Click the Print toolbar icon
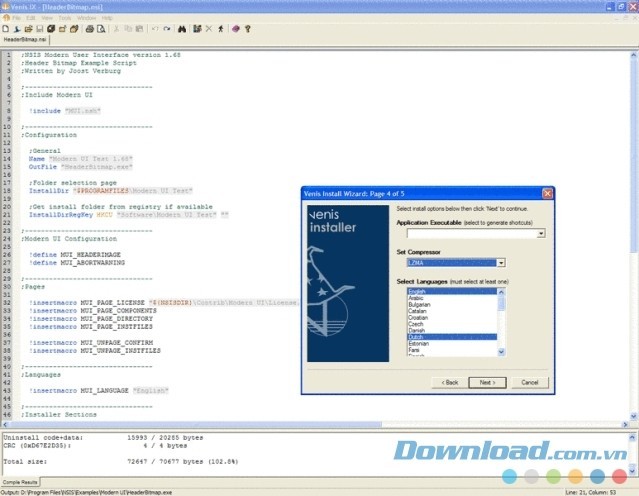The height and width of the screenshot is (496, 639). click(90, 29)
